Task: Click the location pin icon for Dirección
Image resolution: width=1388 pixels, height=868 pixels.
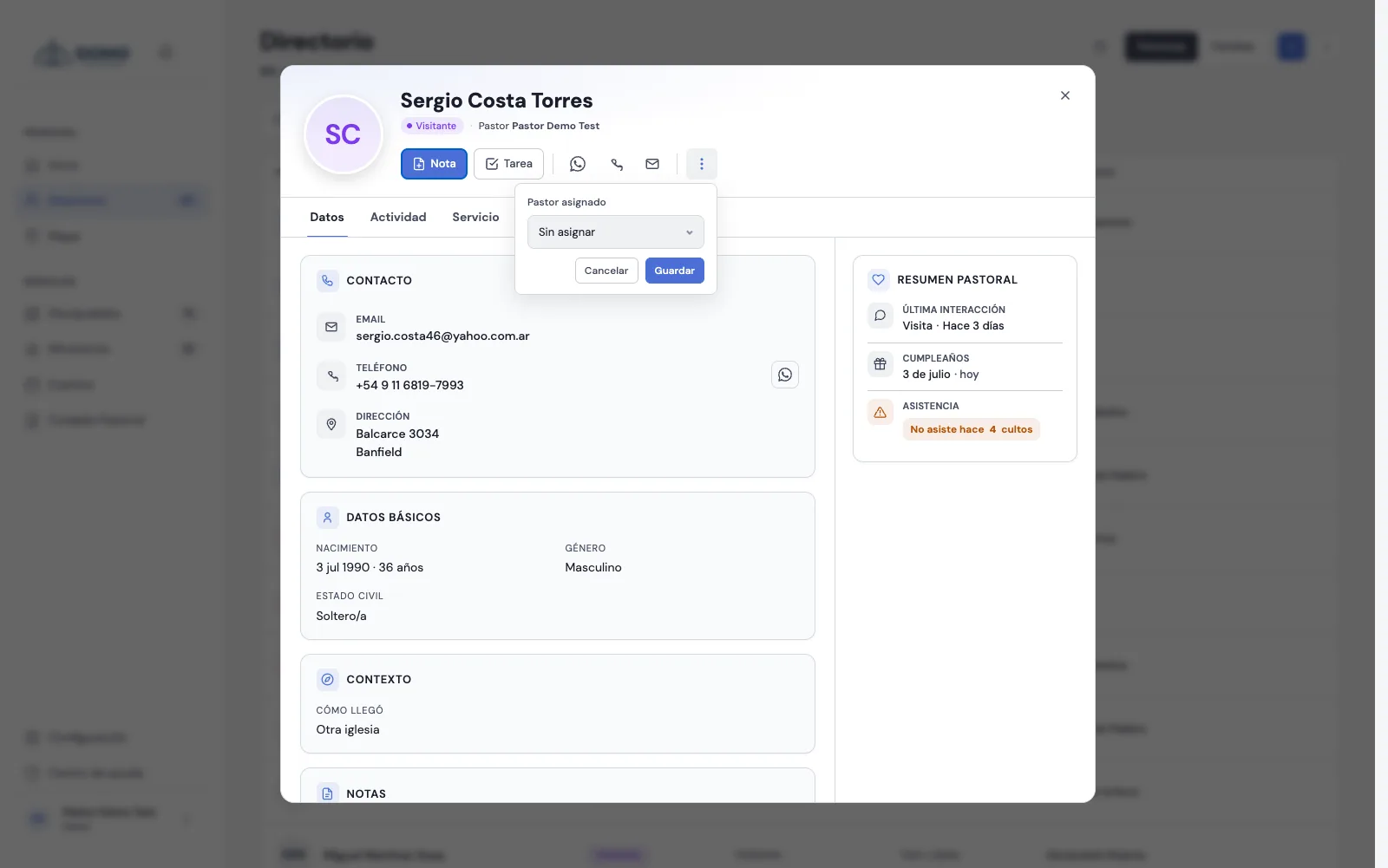Action: point(331,424)
